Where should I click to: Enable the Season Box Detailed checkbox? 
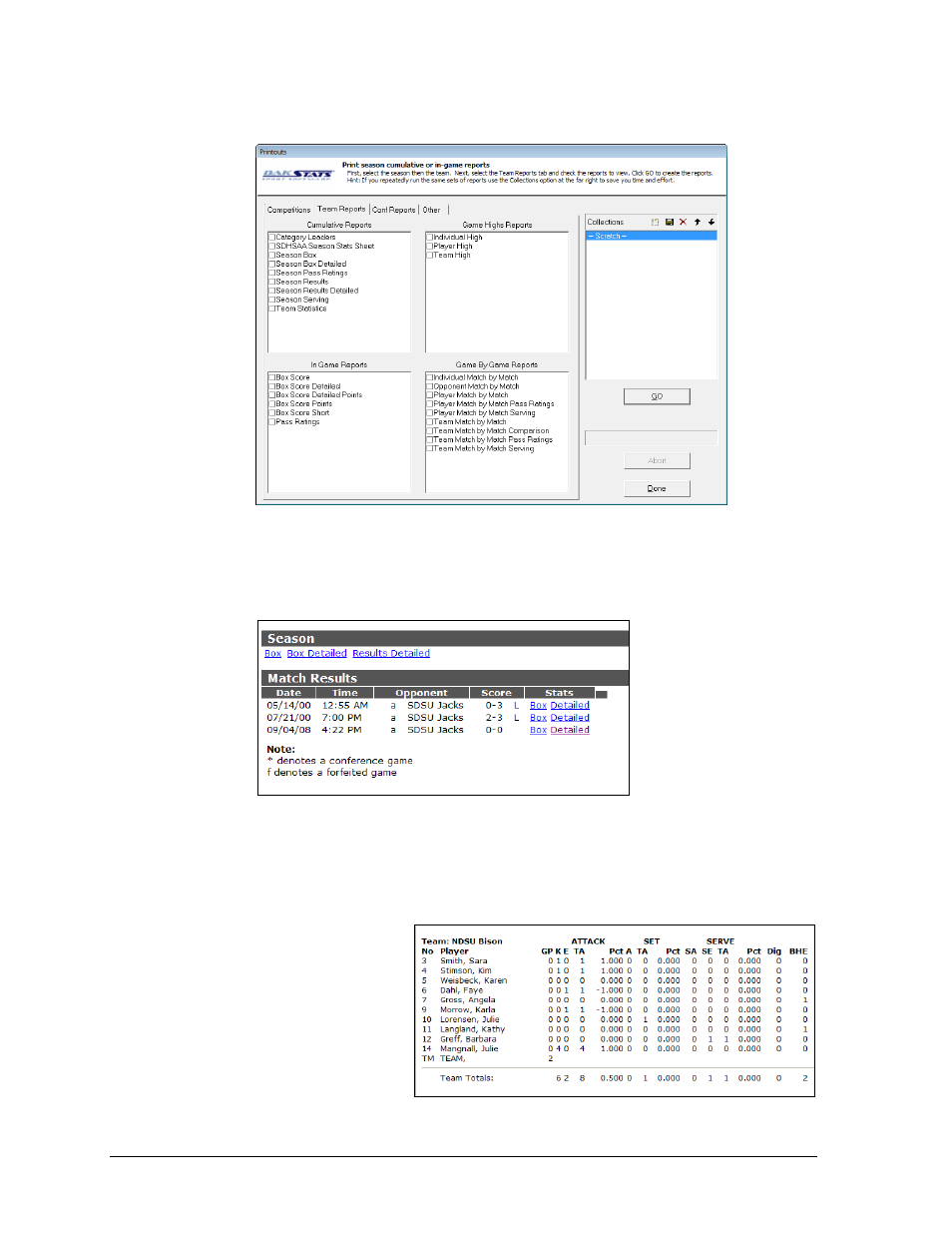[x=272, y=265]
